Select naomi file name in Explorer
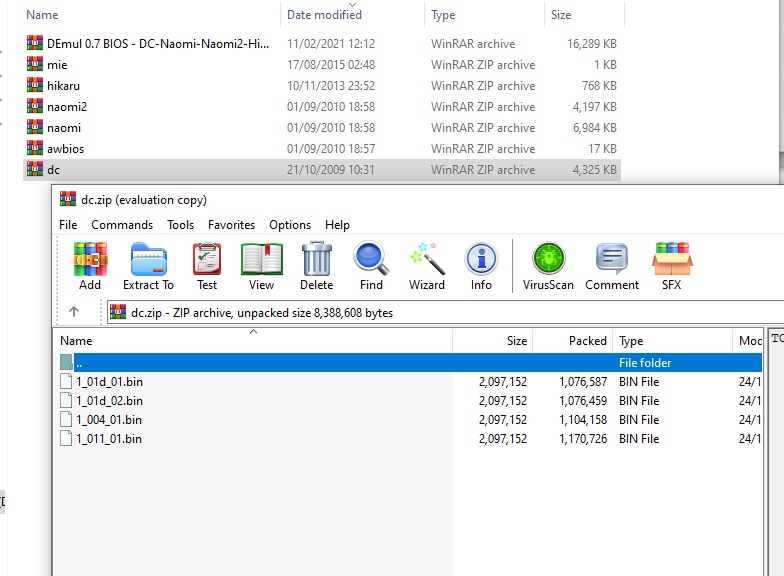The image size is (784, 576). pos(64,128)
